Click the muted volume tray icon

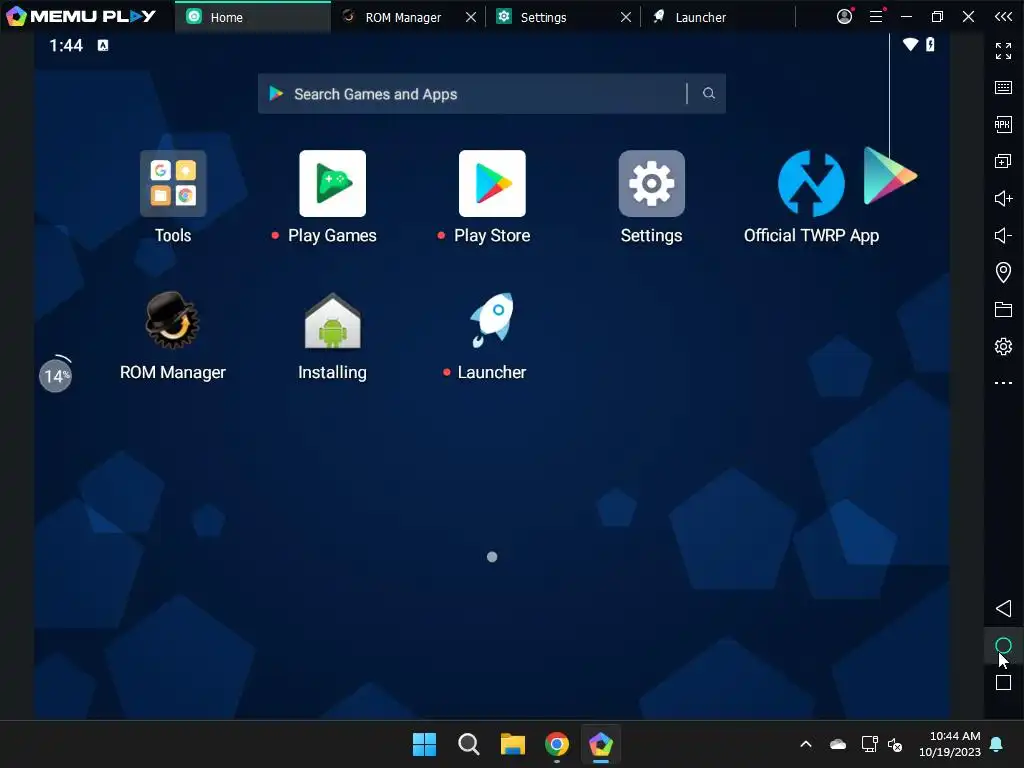tap(895, 744)
